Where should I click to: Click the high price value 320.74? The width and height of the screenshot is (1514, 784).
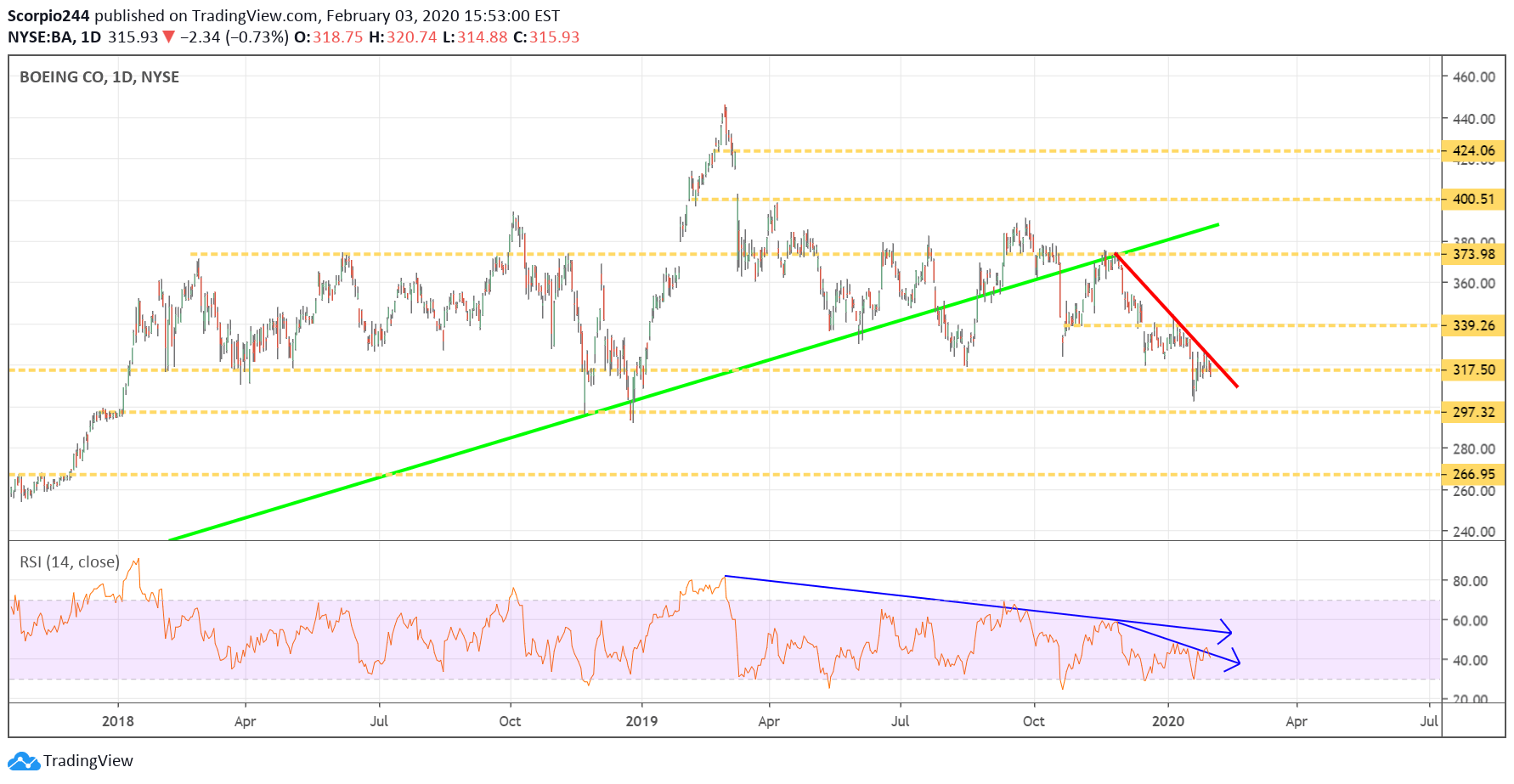tap(411, 37)
